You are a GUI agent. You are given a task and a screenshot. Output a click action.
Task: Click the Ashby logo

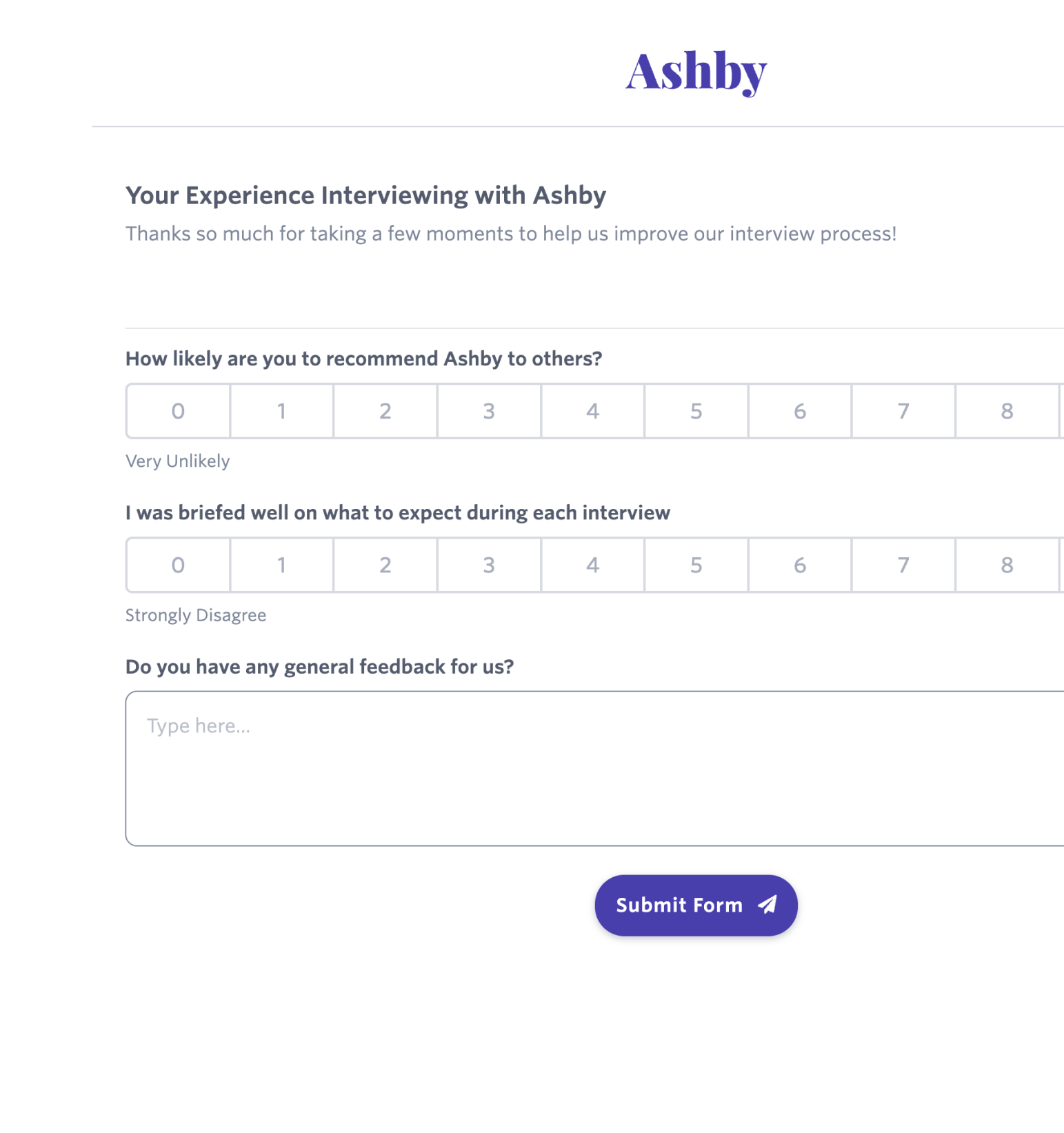point(696,71)
